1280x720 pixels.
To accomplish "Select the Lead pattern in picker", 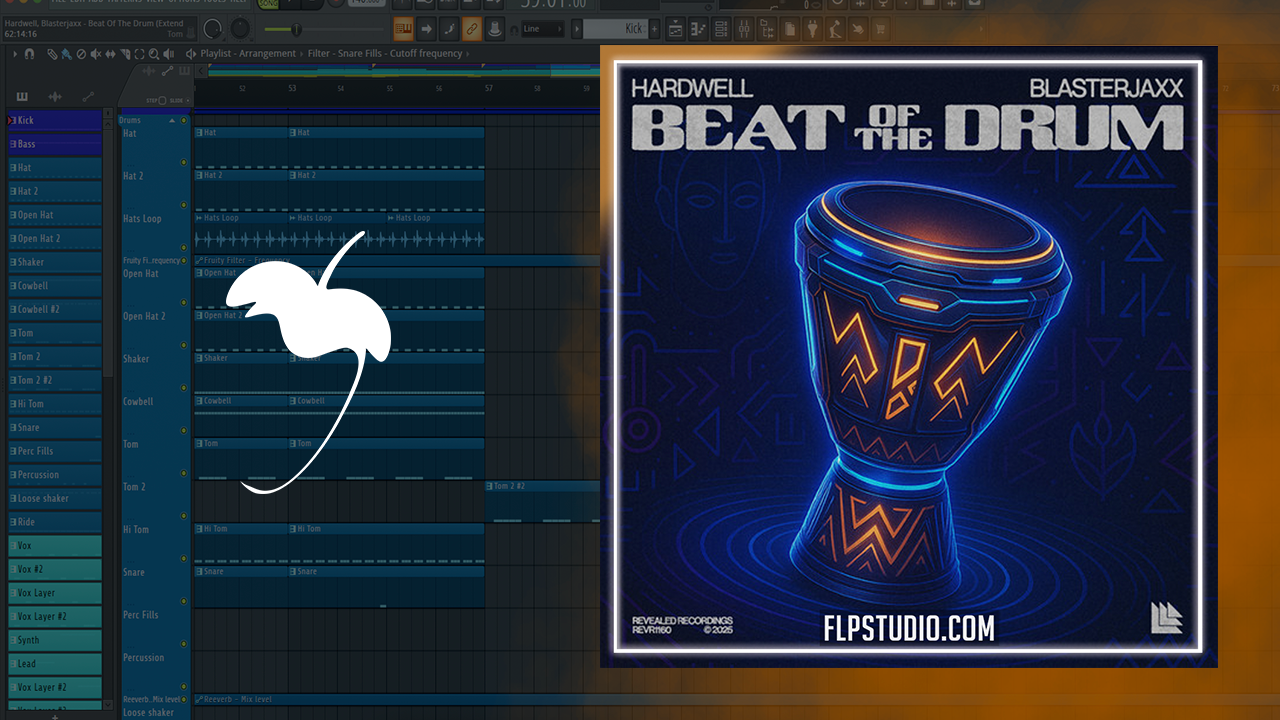I will [55, 664].
